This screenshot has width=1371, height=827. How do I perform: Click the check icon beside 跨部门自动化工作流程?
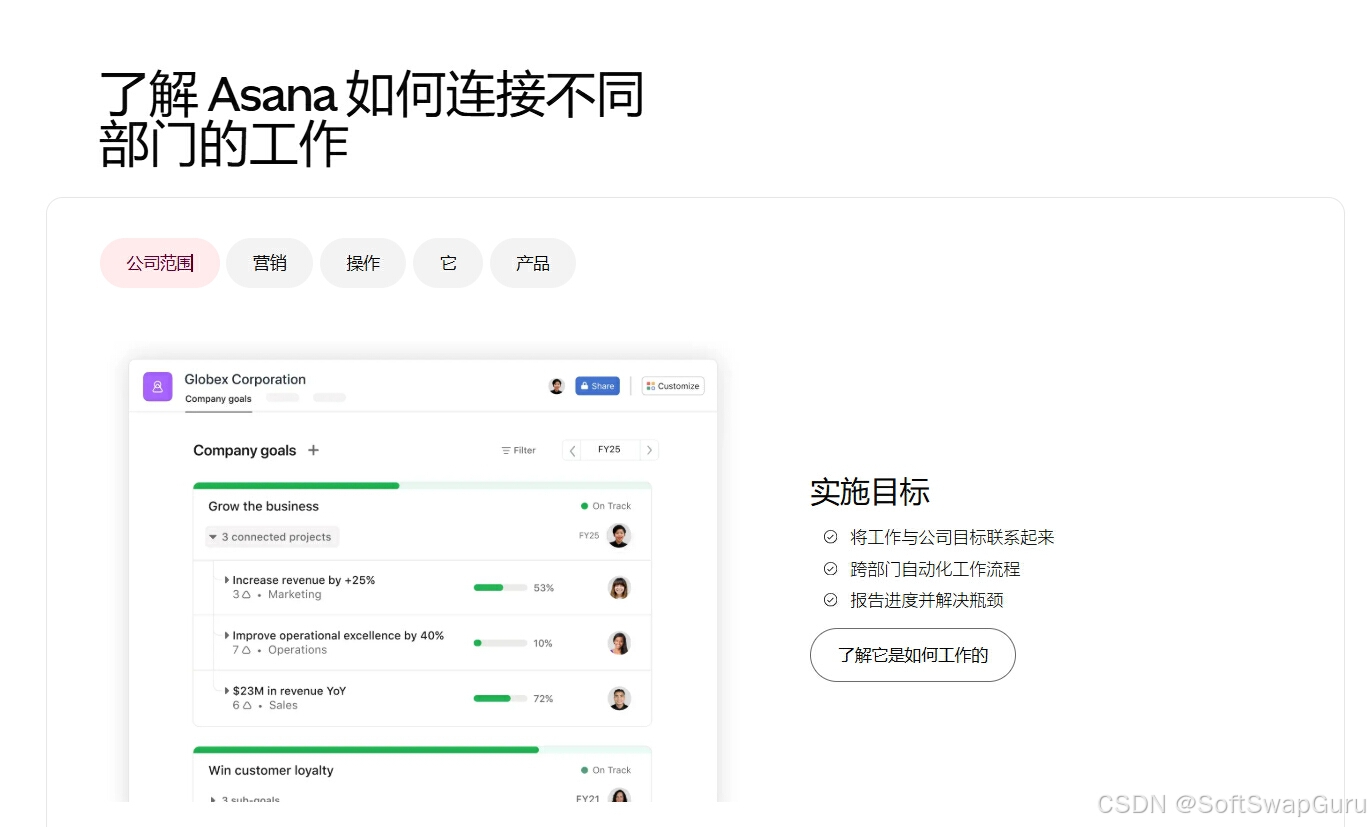830,569
